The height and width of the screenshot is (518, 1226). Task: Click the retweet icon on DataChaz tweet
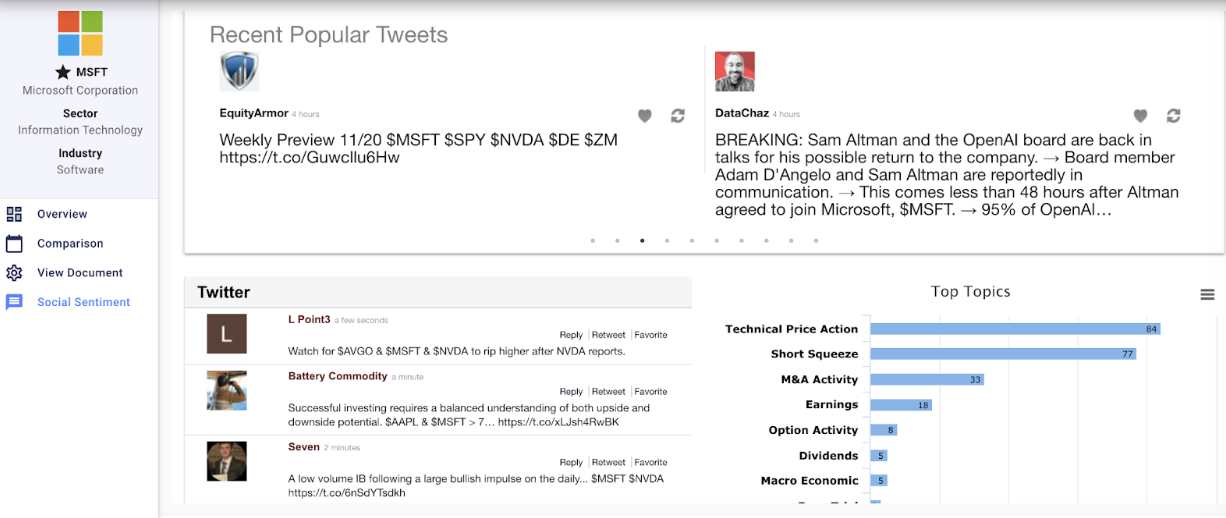1173,116
